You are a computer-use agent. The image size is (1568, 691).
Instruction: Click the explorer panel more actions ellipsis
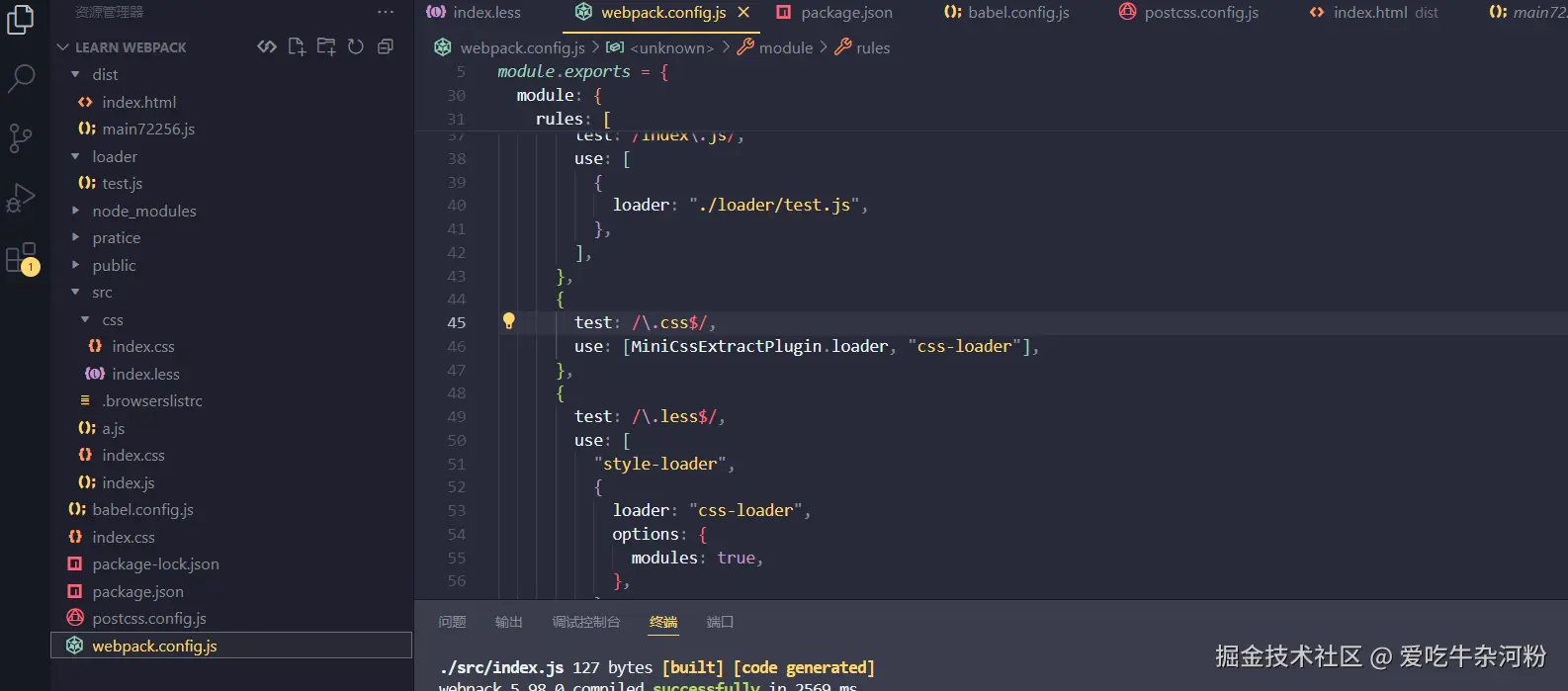386,12
